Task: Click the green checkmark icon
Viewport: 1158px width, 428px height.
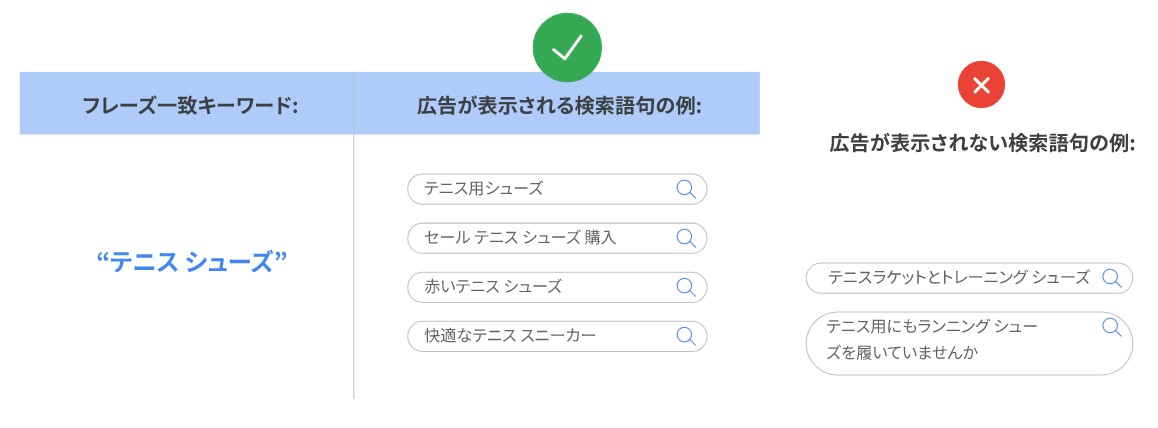Action: point(567,47)
